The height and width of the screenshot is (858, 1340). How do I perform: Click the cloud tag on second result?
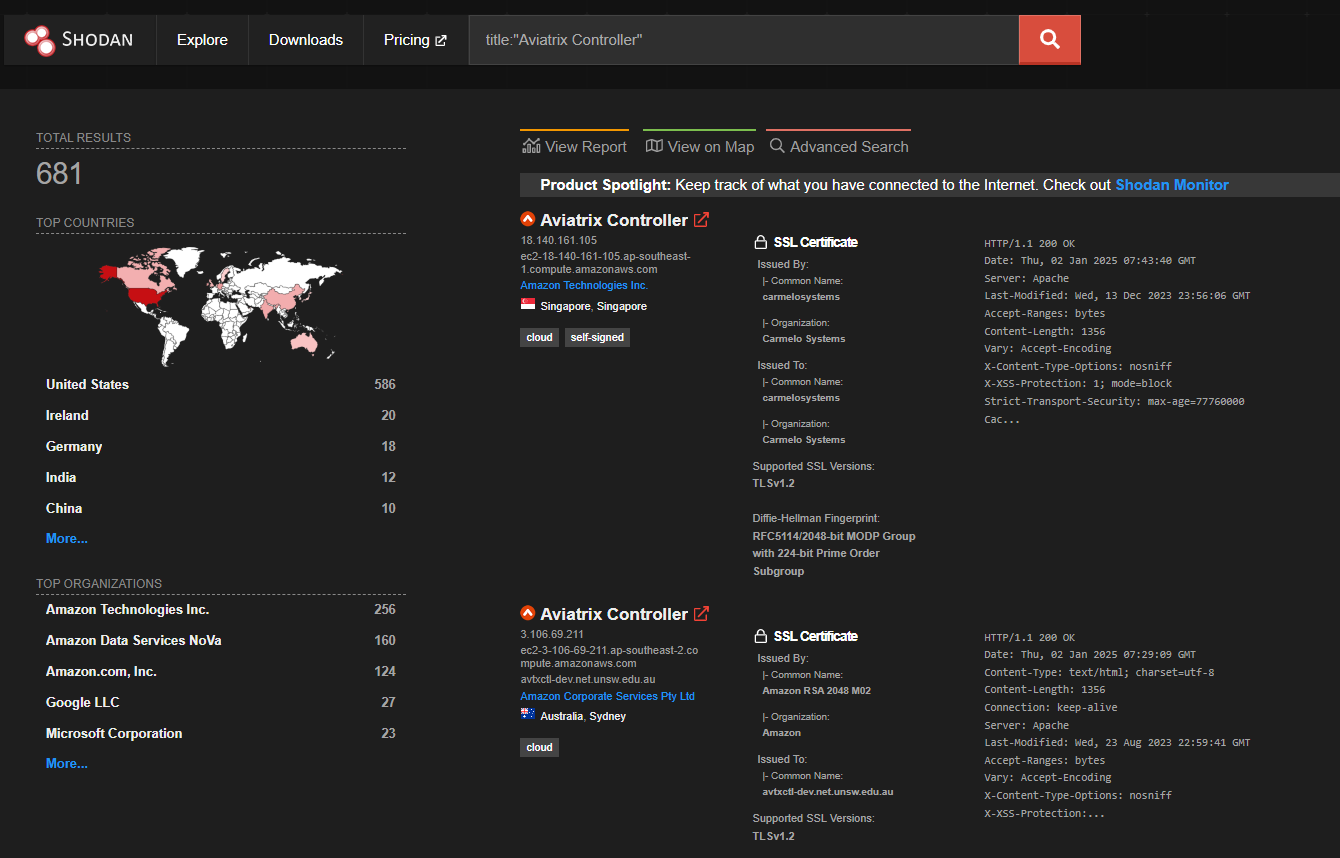[539, 746]
